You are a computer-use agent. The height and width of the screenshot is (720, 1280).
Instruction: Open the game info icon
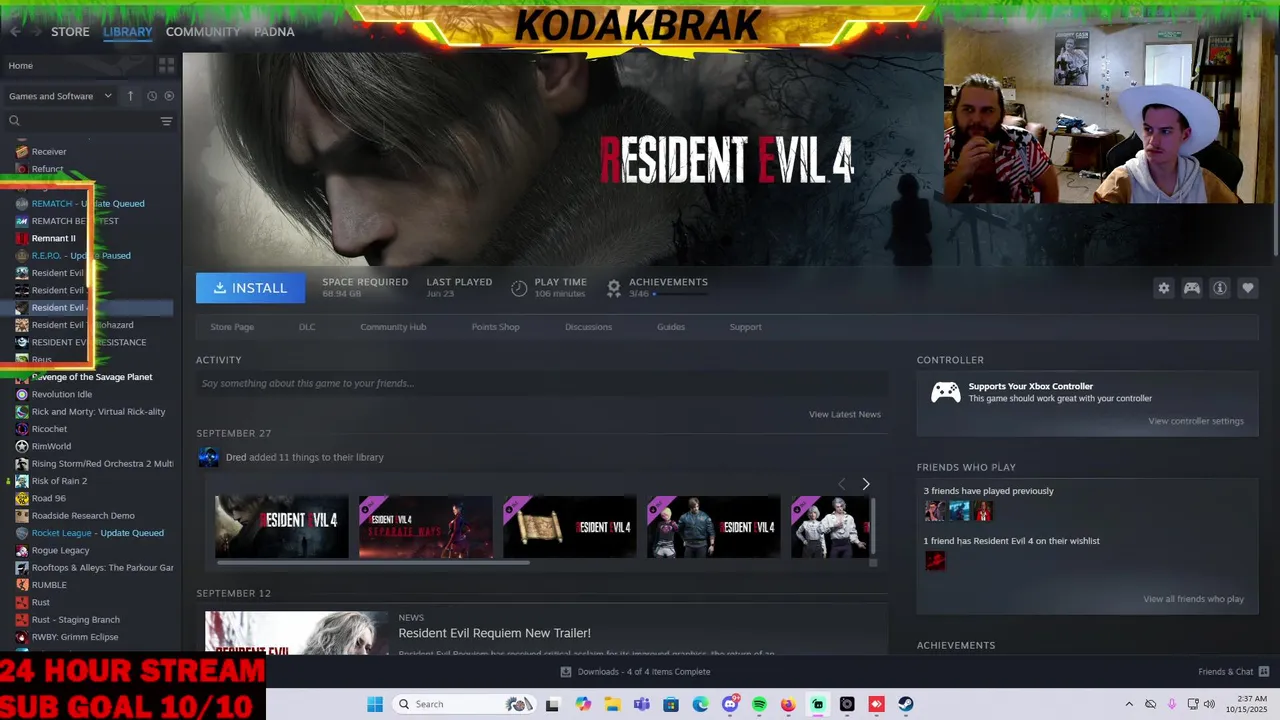[1220, 288]
